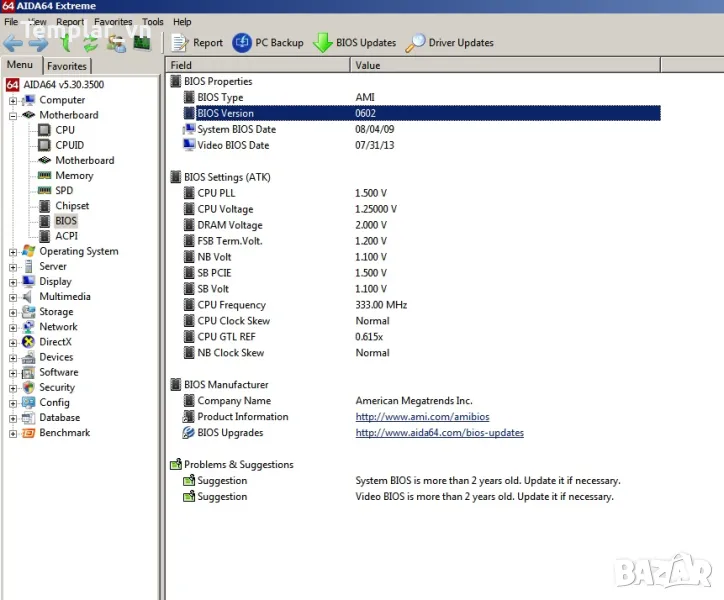Open the aida64.com bios-updates link
This screenshot has height=600, width=724.
439,433
